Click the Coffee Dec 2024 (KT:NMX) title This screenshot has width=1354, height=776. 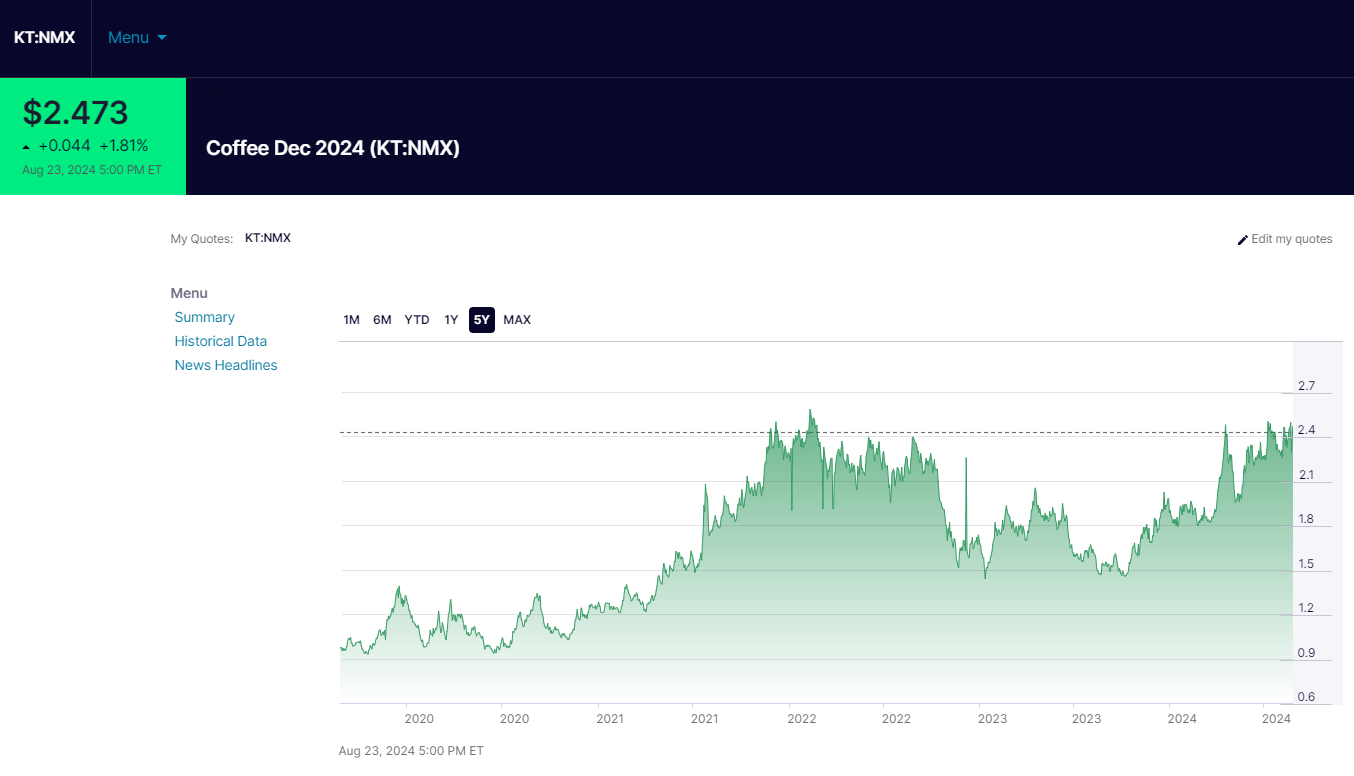point(332,148)
